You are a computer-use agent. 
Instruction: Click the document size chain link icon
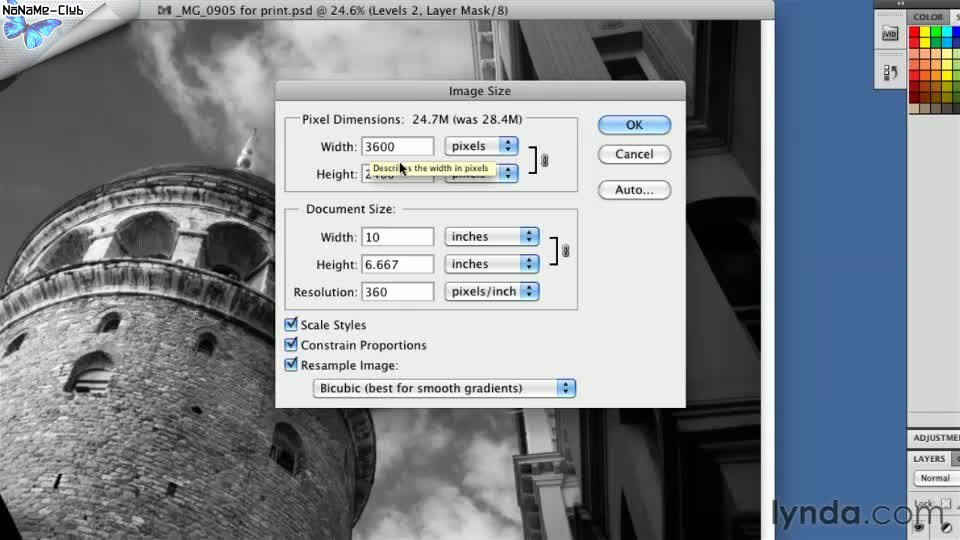(x=565, y=251)
